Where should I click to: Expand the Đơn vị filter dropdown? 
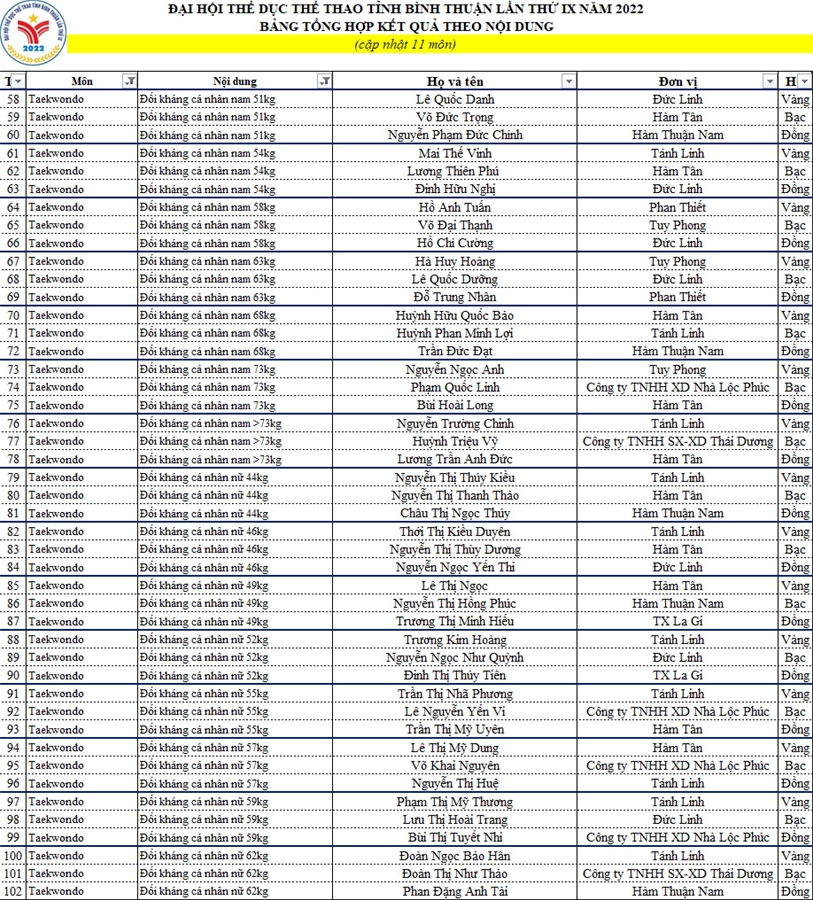click(x=769, y=81)
